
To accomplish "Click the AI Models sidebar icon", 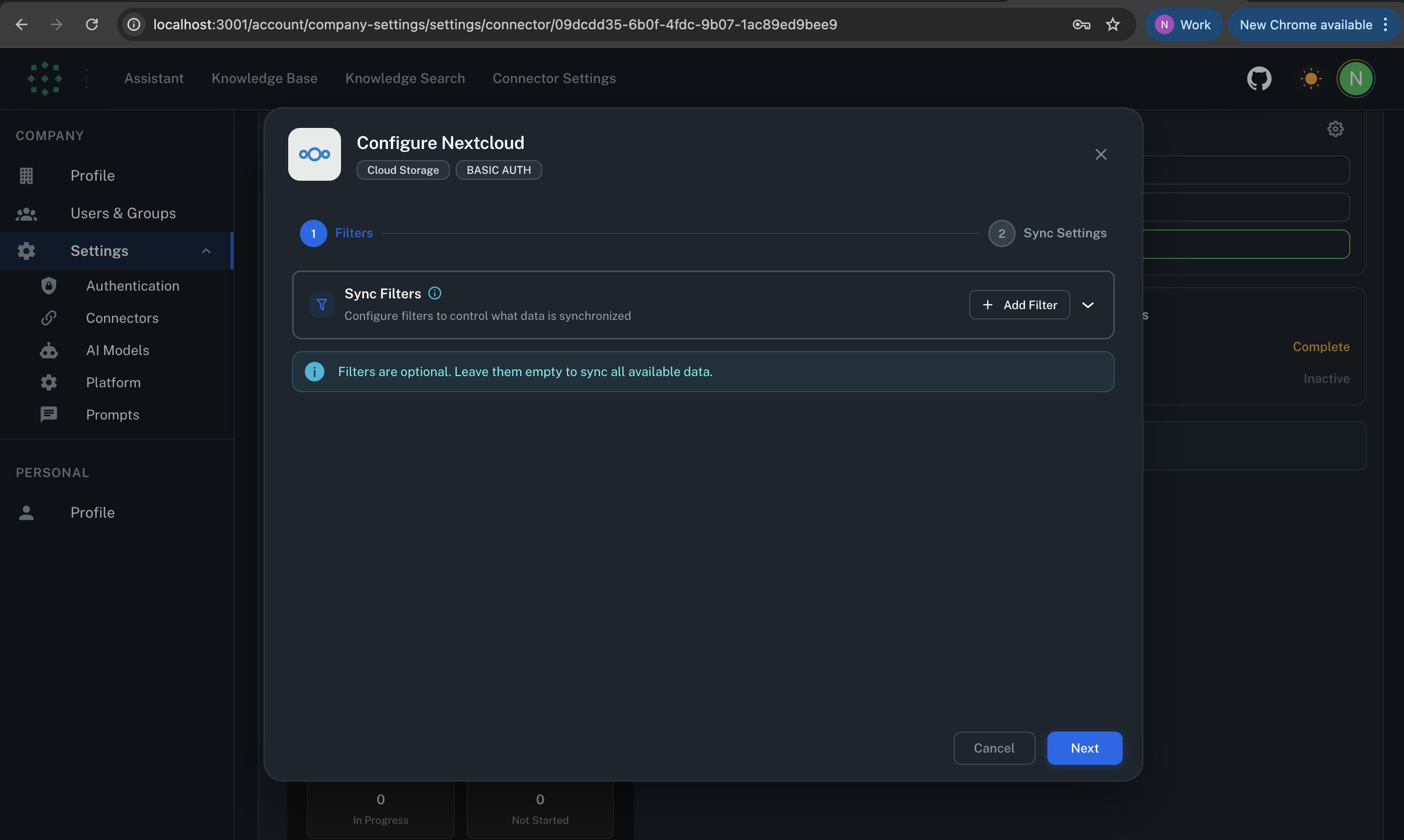I will click(x=49, y=350).
